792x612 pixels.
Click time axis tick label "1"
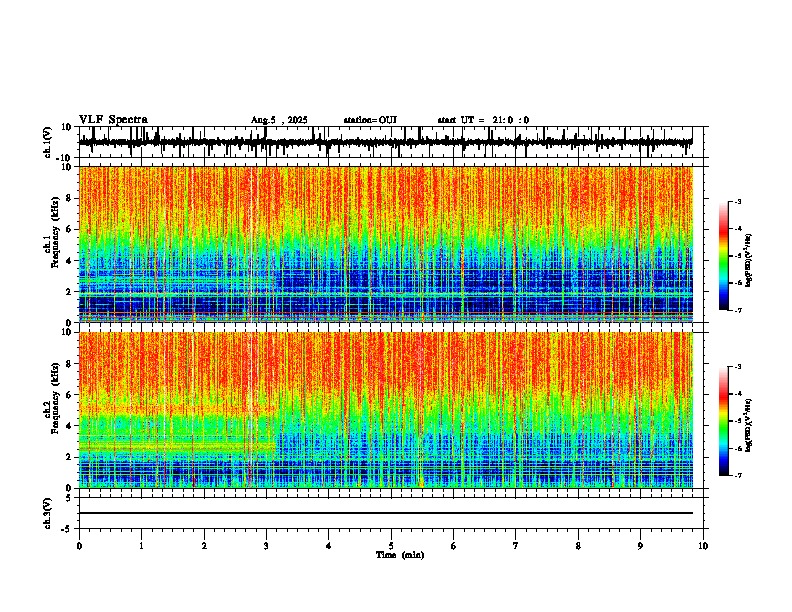[141, 546]
